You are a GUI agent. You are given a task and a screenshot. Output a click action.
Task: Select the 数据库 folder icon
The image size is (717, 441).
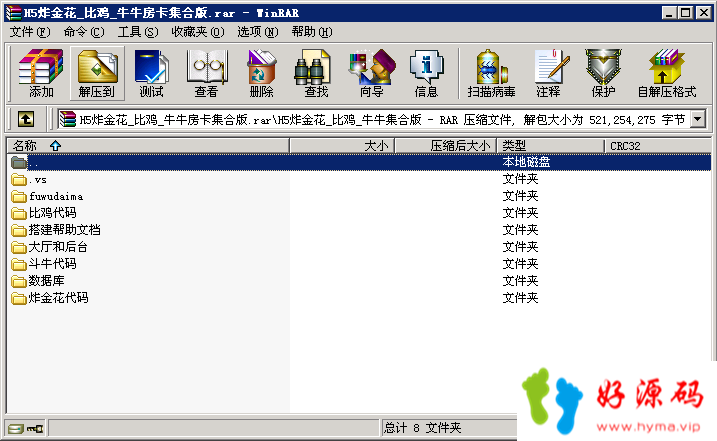[x=19, y=281]
